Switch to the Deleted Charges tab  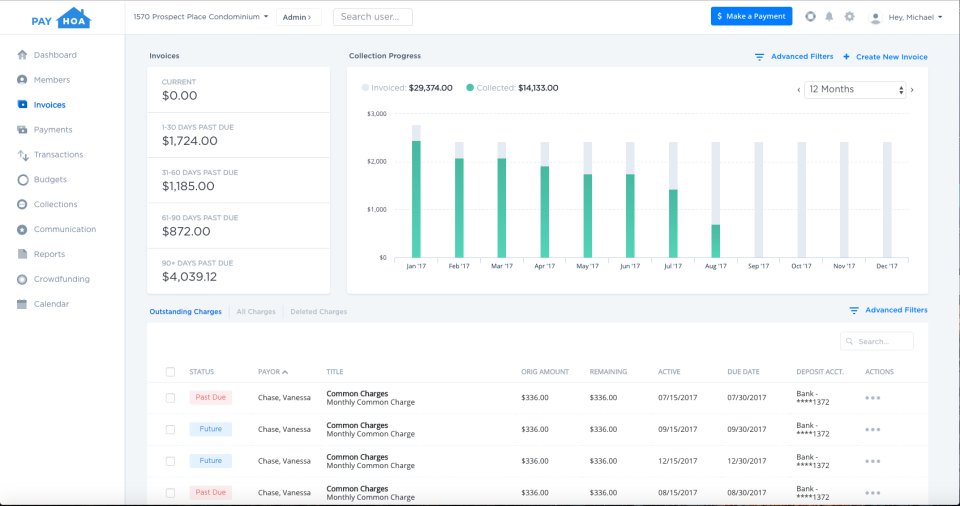pos(318,312)
